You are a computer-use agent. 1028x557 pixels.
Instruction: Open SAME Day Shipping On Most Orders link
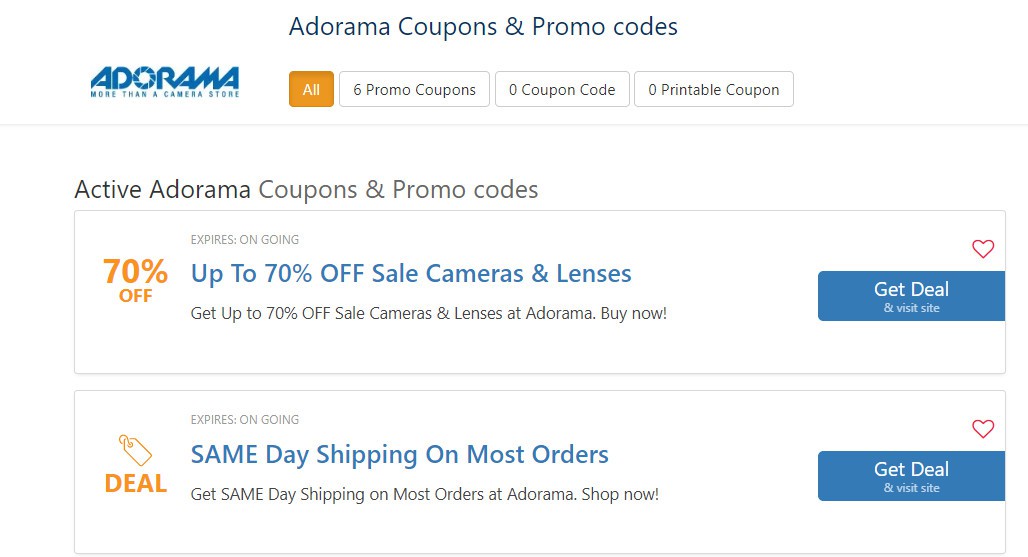pyautogui.click(x=399, y=454)
